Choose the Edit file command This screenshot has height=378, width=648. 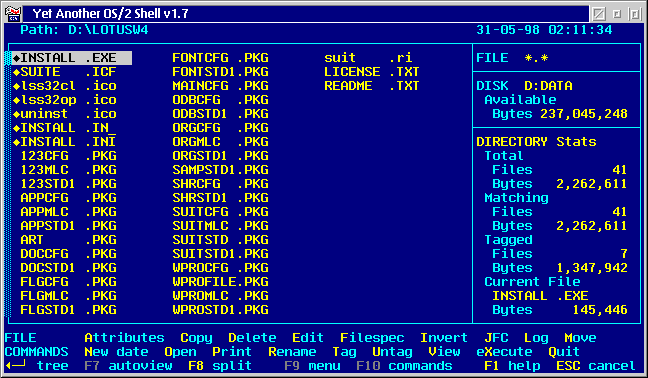pyautogui.click(x=308, y=338)
